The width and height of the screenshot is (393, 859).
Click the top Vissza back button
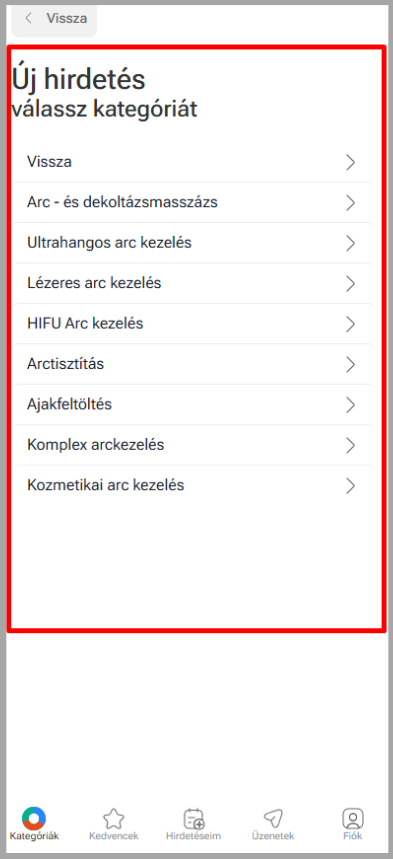click(x=54, y=18)
